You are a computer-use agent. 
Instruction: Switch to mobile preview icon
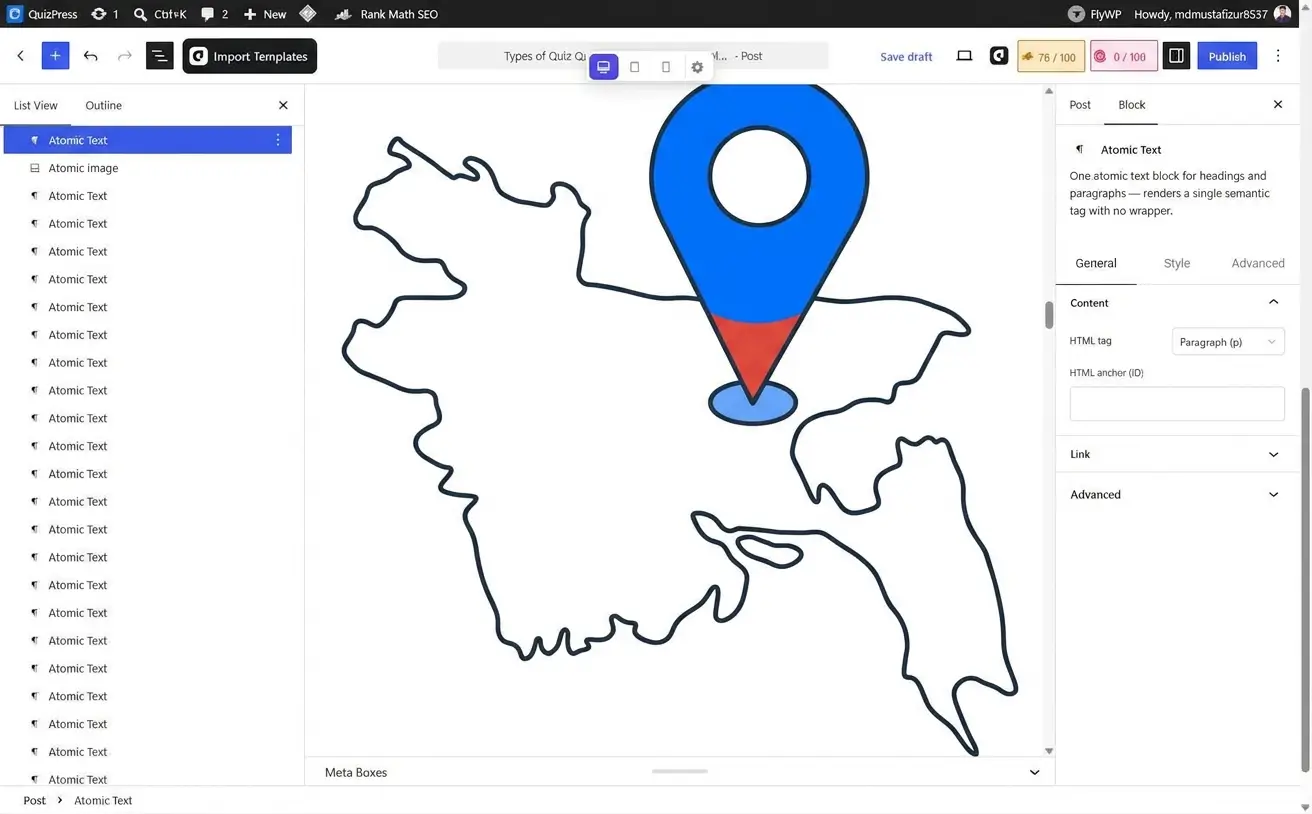click(666, 67)
